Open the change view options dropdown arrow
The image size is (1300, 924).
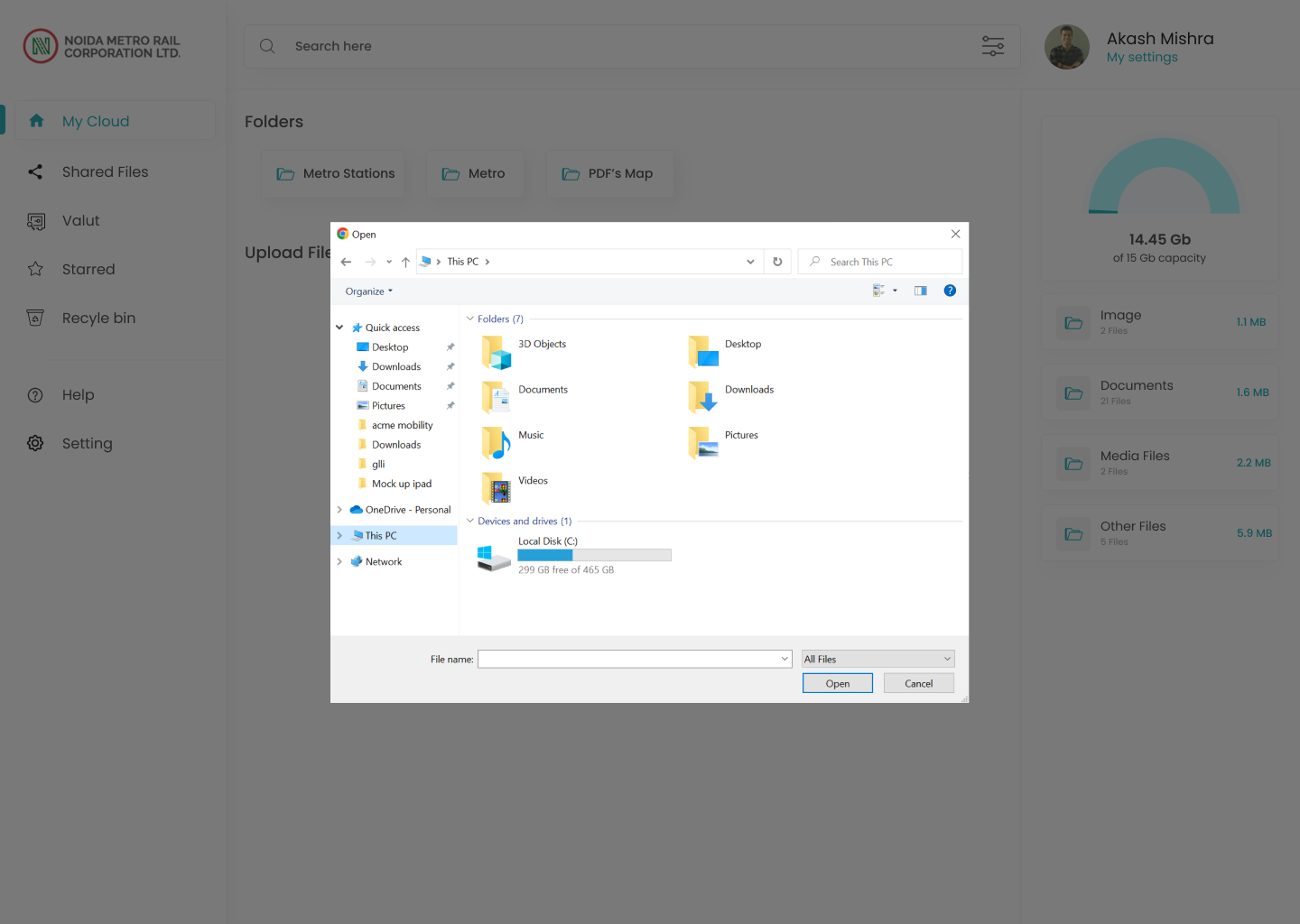tap(895, 291)
